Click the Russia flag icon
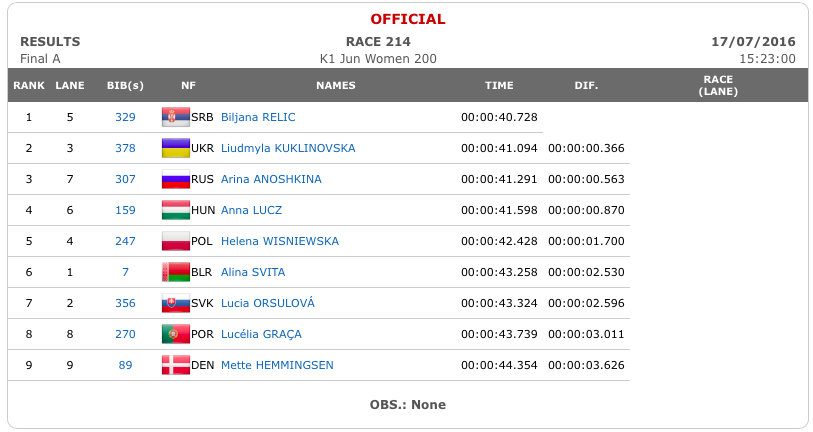This screenshot has width=813, height=432. (x=176, y=179)
